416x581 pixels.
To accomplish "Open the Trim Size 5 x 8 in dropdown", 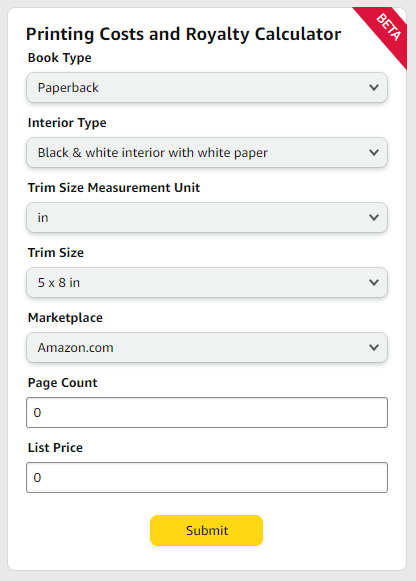I will [x=207, y=282].
